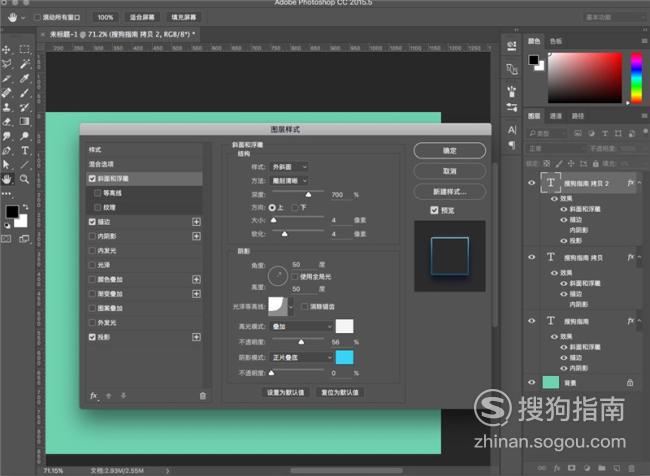
Task: Toggle the Bevel & Emboss (斜面和浮雕) checkbox
Action: pos(92,179)
